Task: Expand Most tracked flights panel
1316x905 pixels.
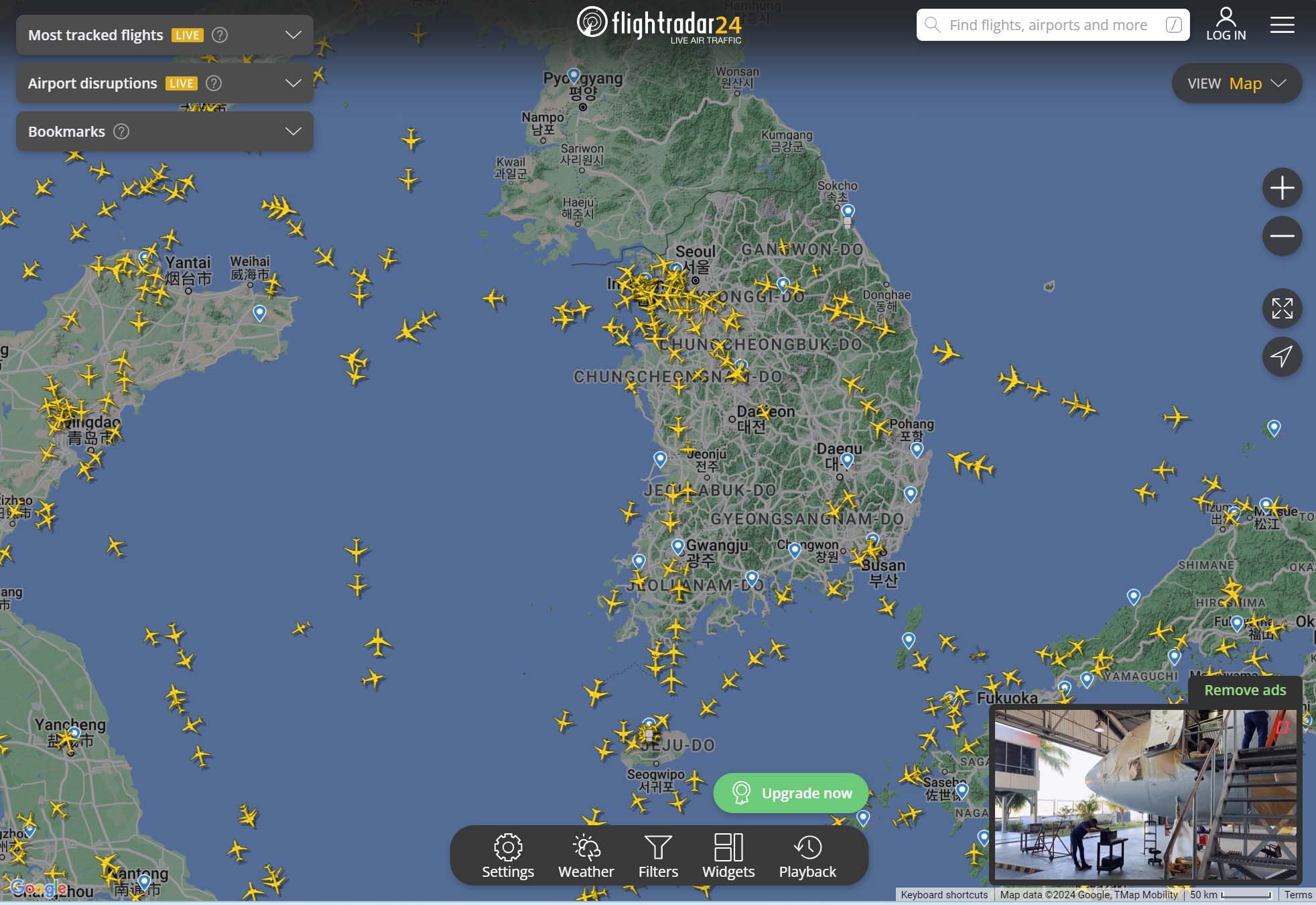Action: tap(293, 35)
